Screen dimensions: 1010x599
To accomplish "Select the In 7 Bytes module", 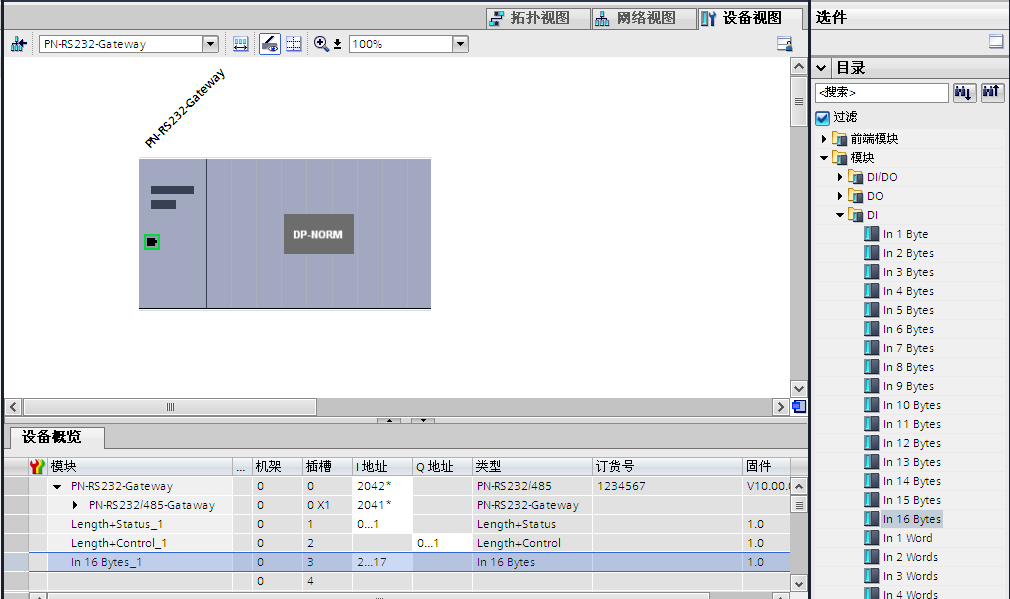I will [x=908, y=348].
